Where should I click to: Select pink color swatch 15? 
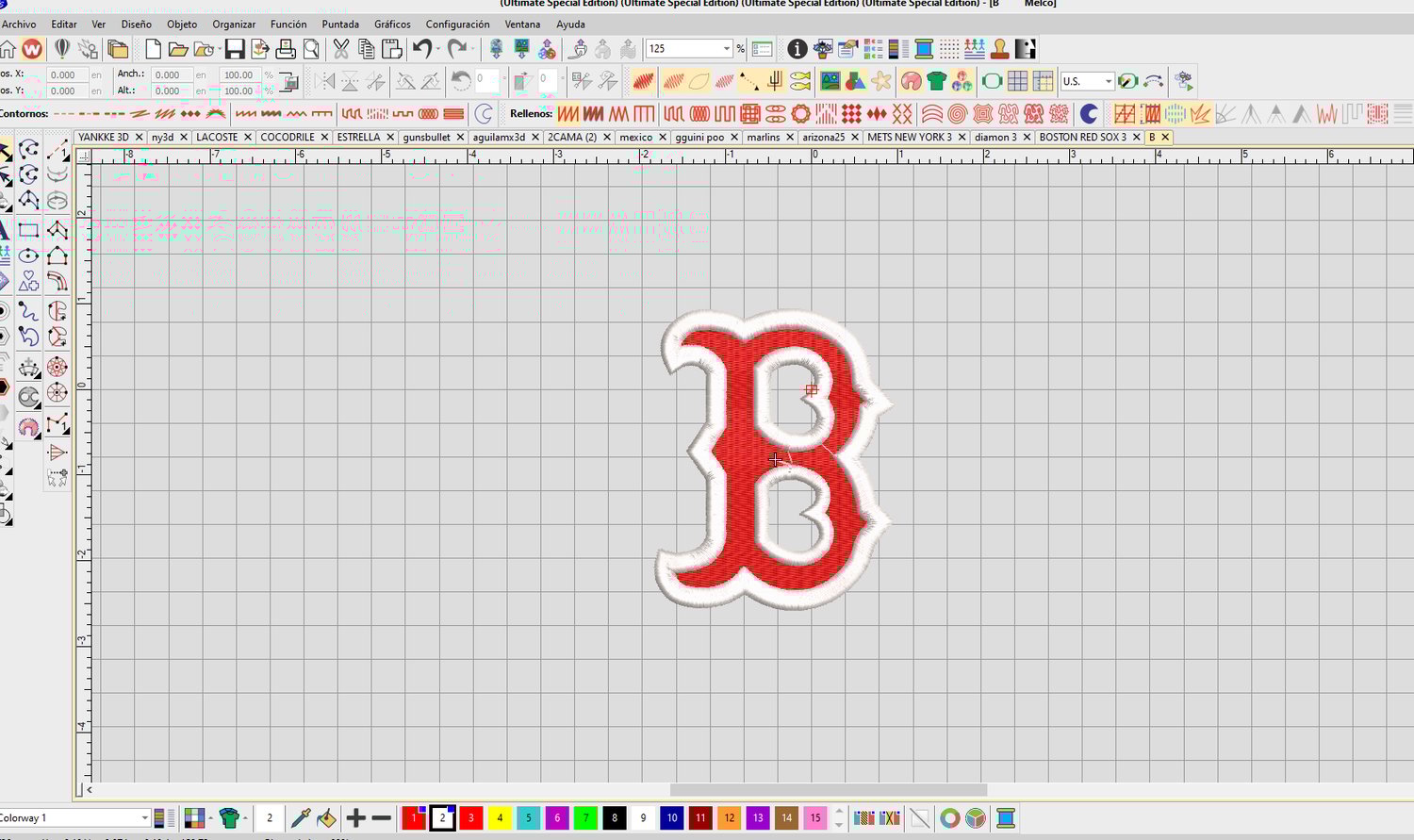point(815,818)
